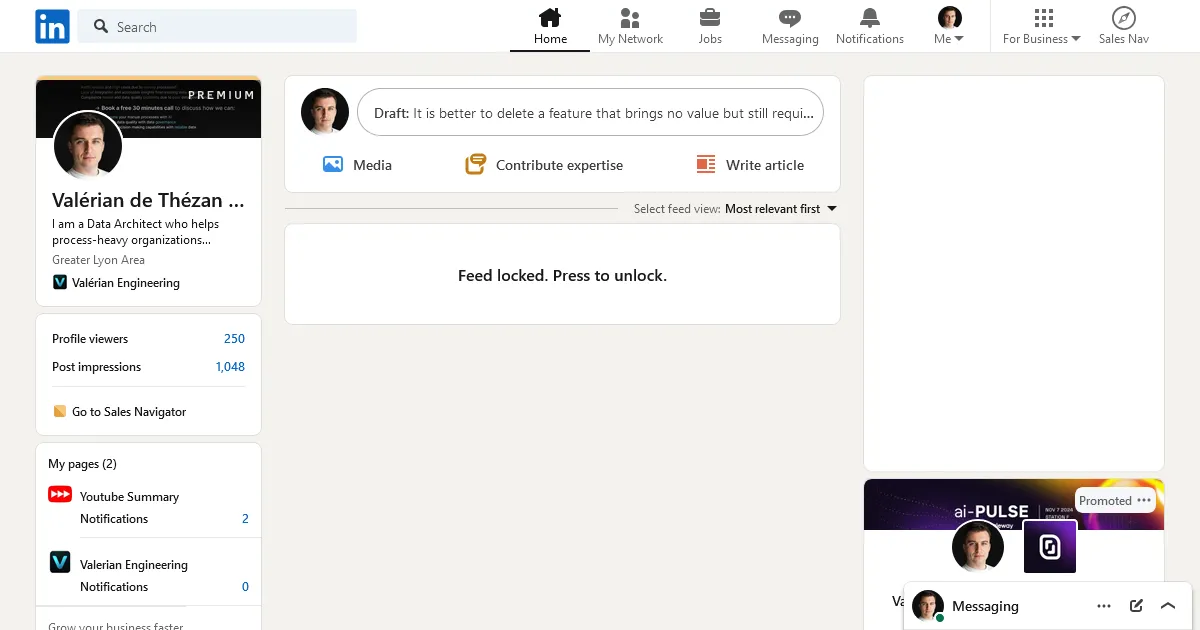
Task: Select the Contribute expertise icon
Action: click(x=476, y=164)
